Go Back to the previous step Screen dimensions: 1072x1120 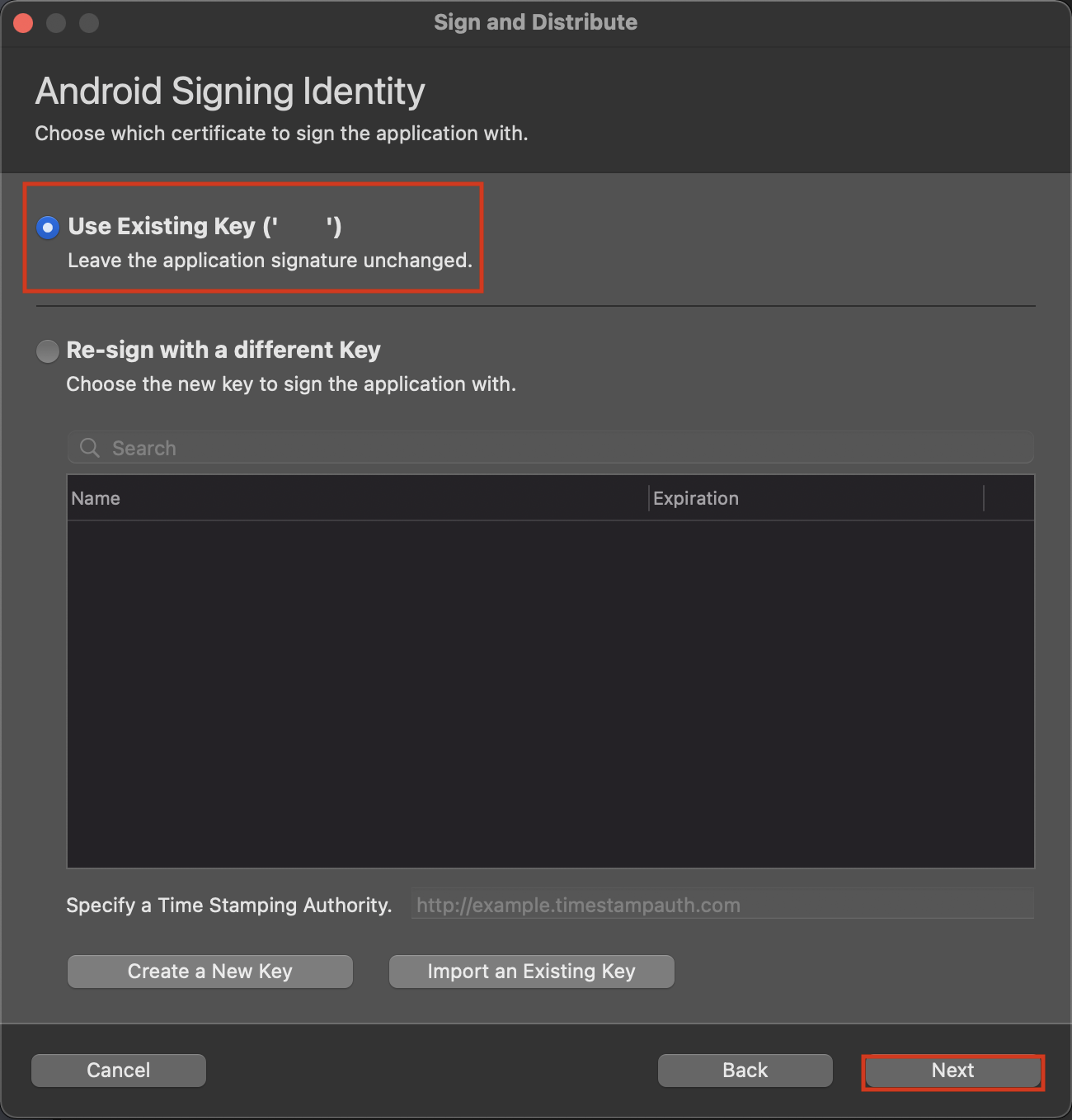tap(745, 1071)
